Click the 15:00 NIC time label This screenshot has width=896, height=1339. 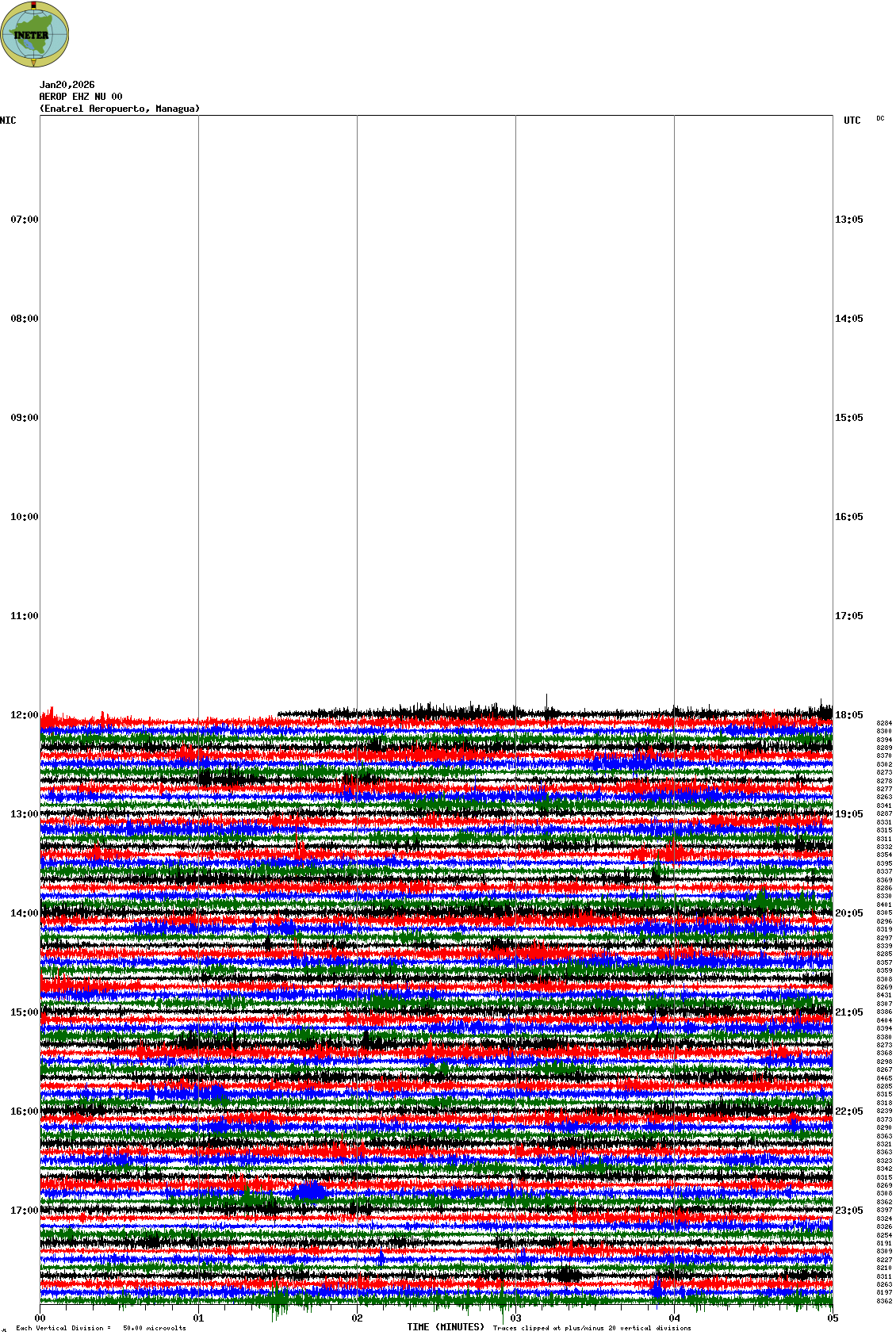tap(24, 1012)
